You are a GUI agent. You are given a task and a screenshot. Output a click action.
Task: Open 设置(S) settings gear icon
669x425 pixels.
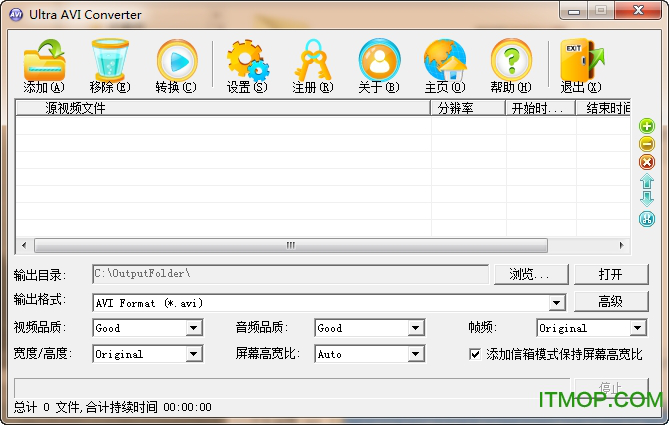tap(248, 60)
